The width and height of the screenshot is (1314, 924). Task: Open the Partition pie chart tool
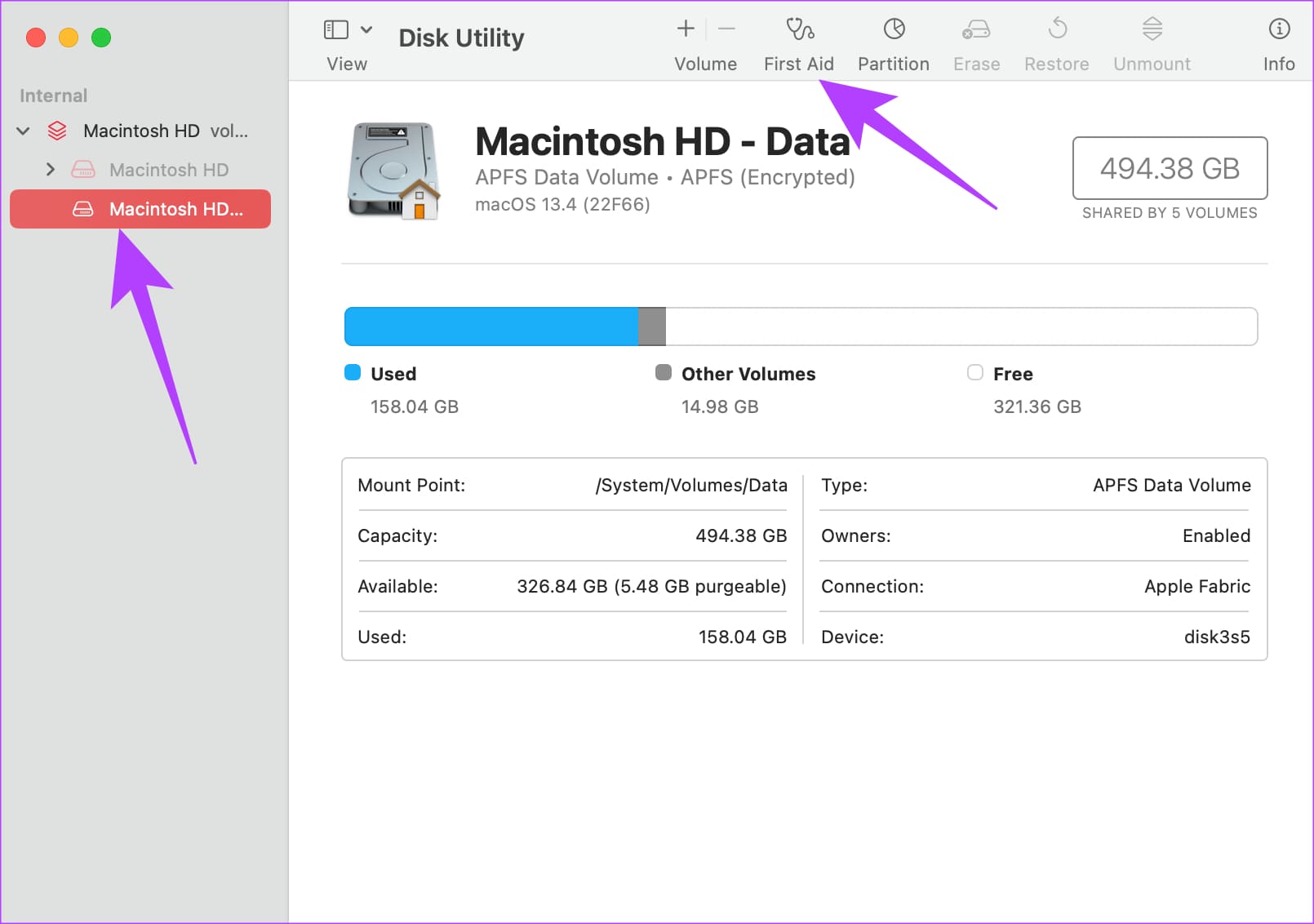click(x=894, y=30)
